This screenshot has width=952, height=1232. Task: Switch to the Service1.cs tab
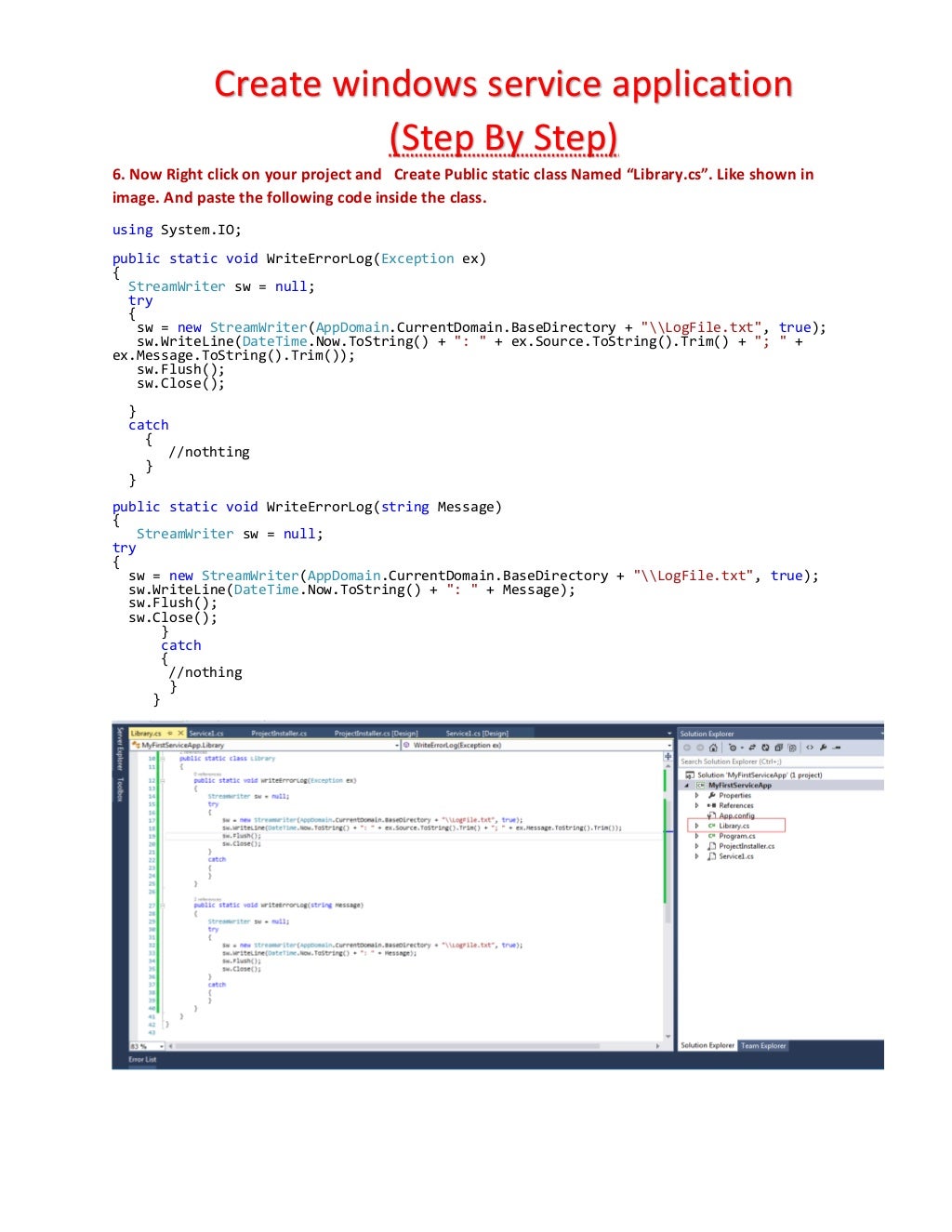(x=206, y=734)
